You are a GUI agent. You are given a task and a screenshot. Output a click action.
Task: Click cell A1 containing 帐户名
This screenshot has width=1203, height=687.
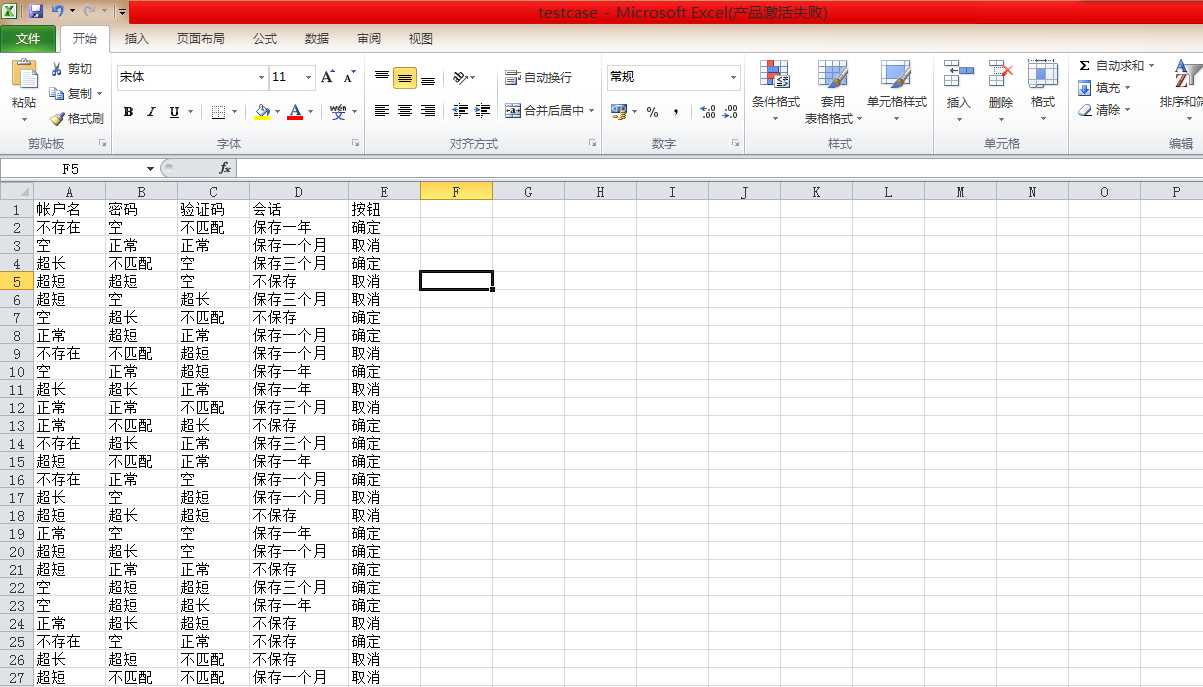[69, 210]
